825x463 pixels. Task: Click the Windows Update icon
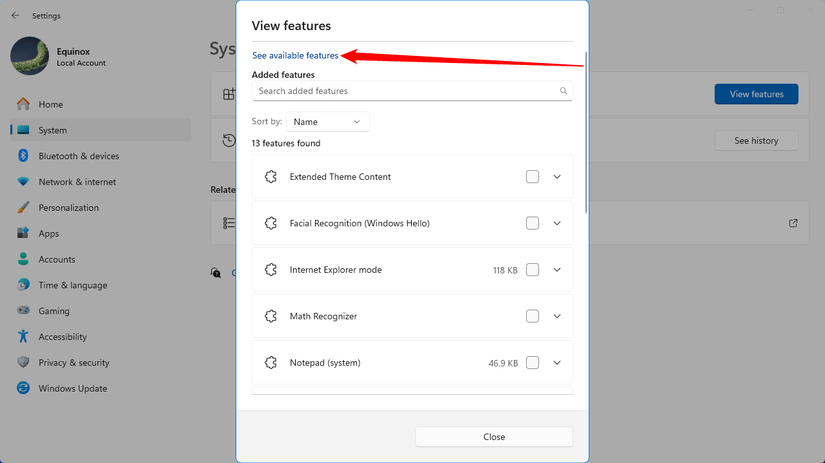(23, 389)
